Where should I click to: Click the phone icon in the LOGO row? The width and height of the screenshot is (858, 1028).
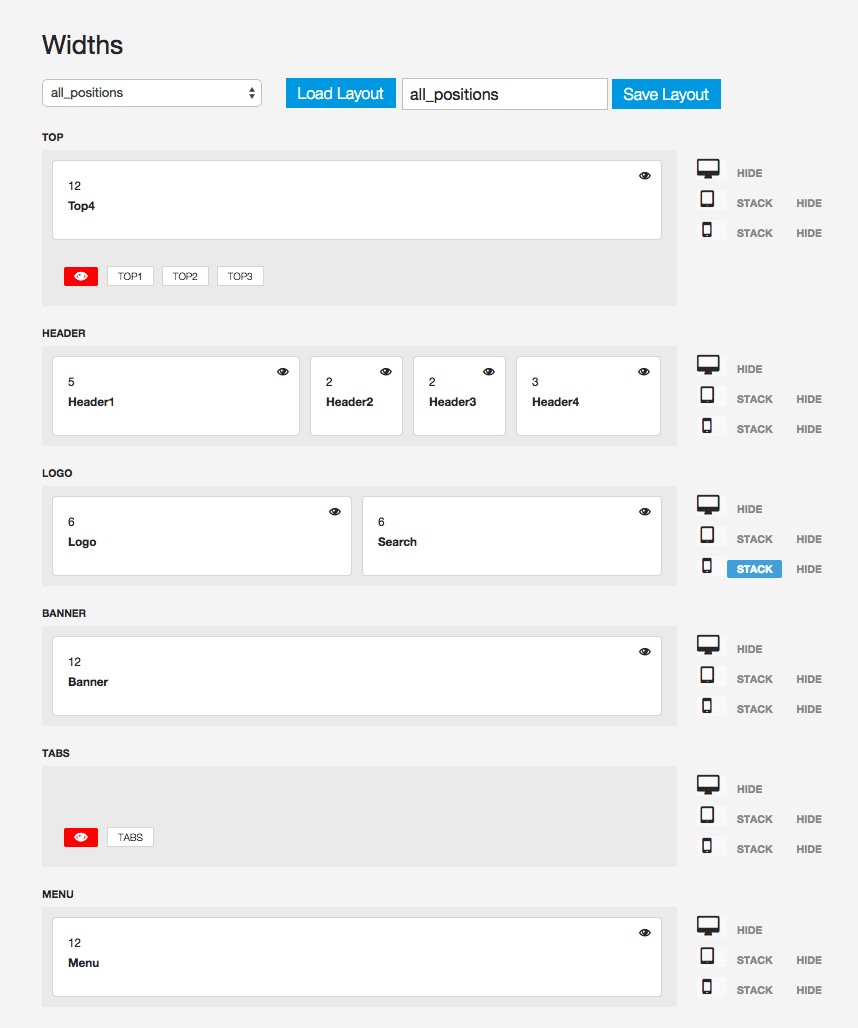707,566
